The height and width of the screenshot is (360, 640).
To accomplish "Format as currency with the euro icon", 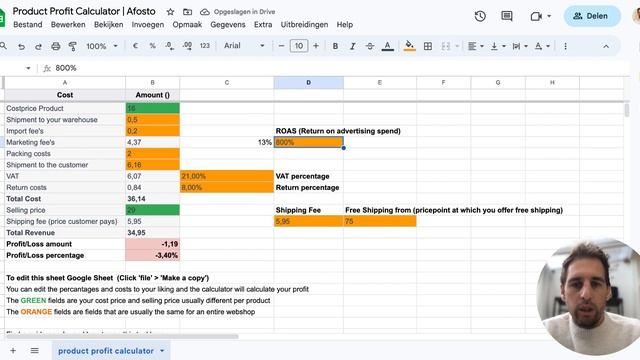I will tap(135, 46).
